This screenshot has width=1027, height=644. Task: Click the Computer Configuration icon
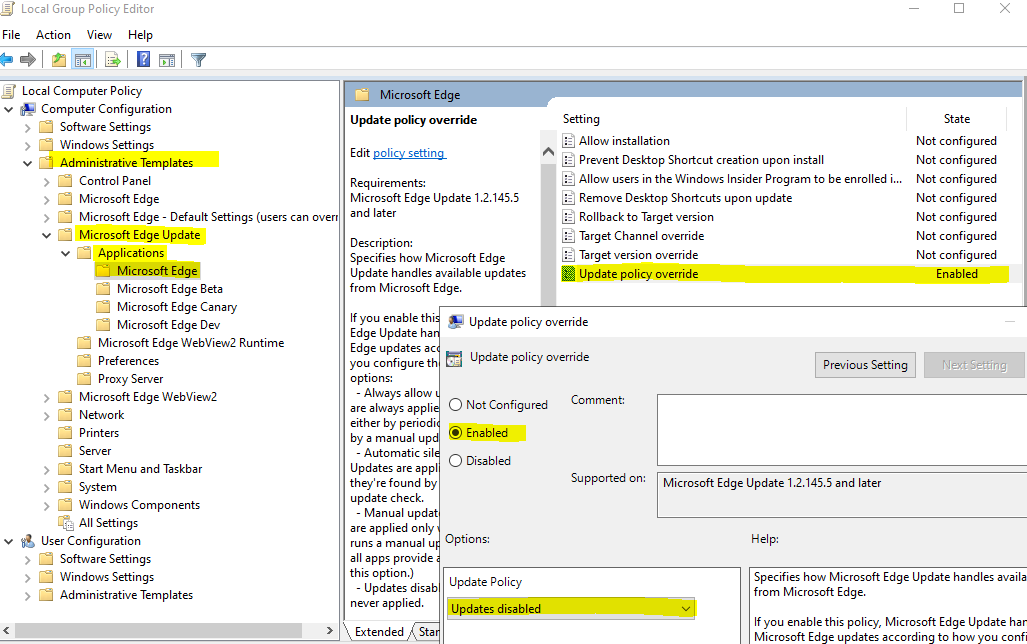point(28,109)
